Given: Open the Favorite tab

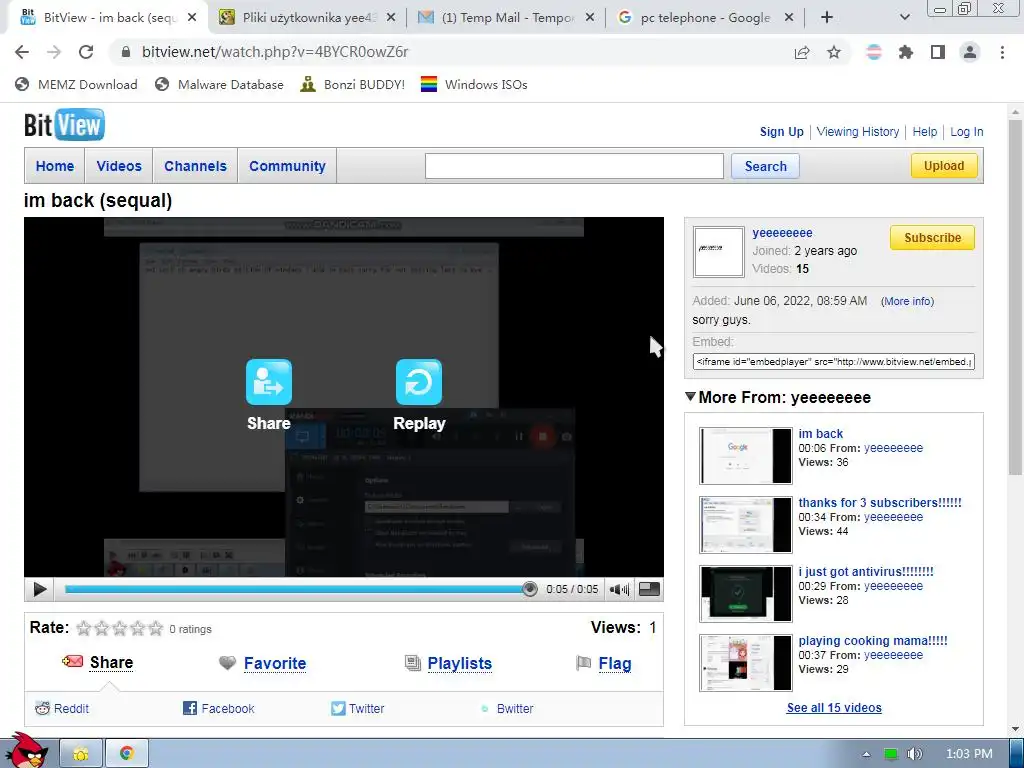Looking at the screenshot, I should click(274, 664).
